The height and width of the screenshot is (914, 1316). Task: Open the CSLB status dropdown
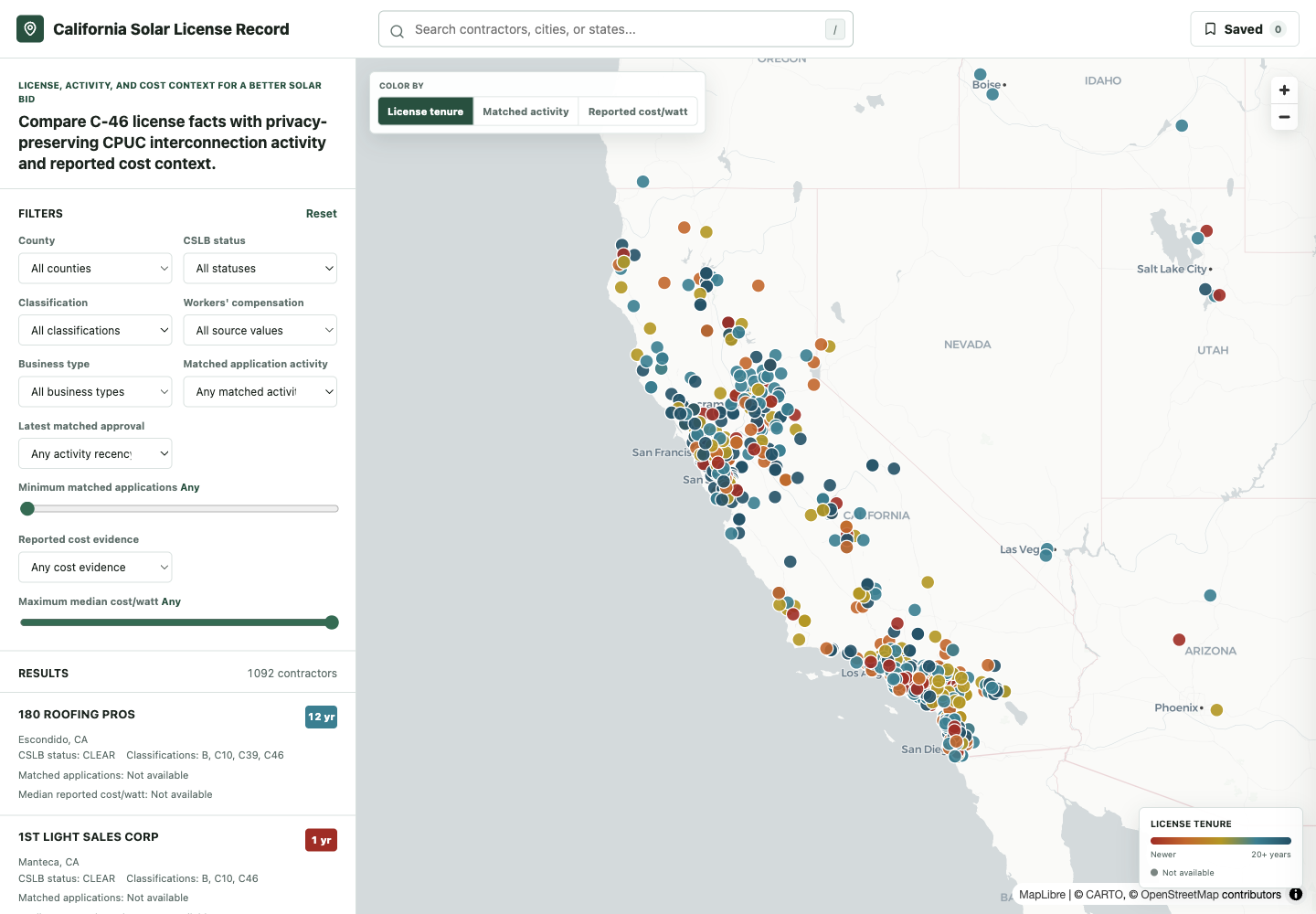(x=260, y=269)
